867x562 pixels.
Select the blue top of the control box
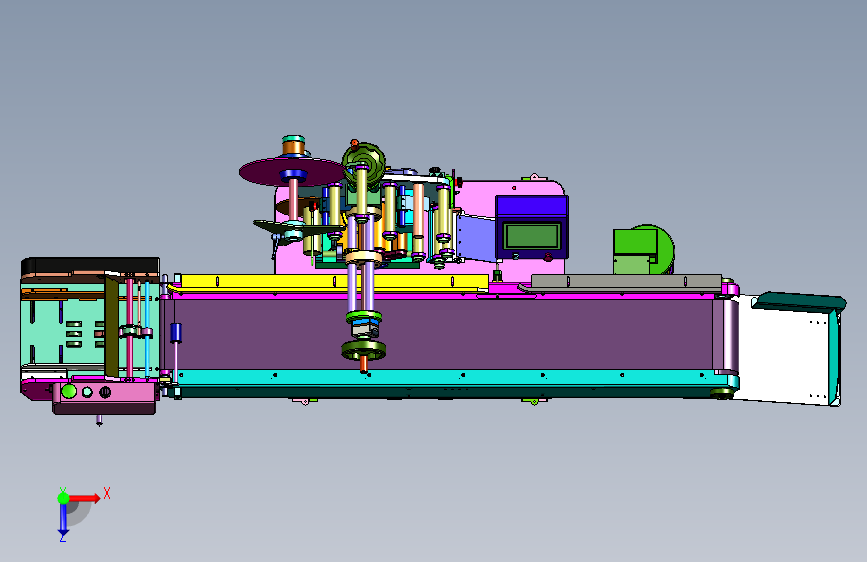tap(531, 206)
